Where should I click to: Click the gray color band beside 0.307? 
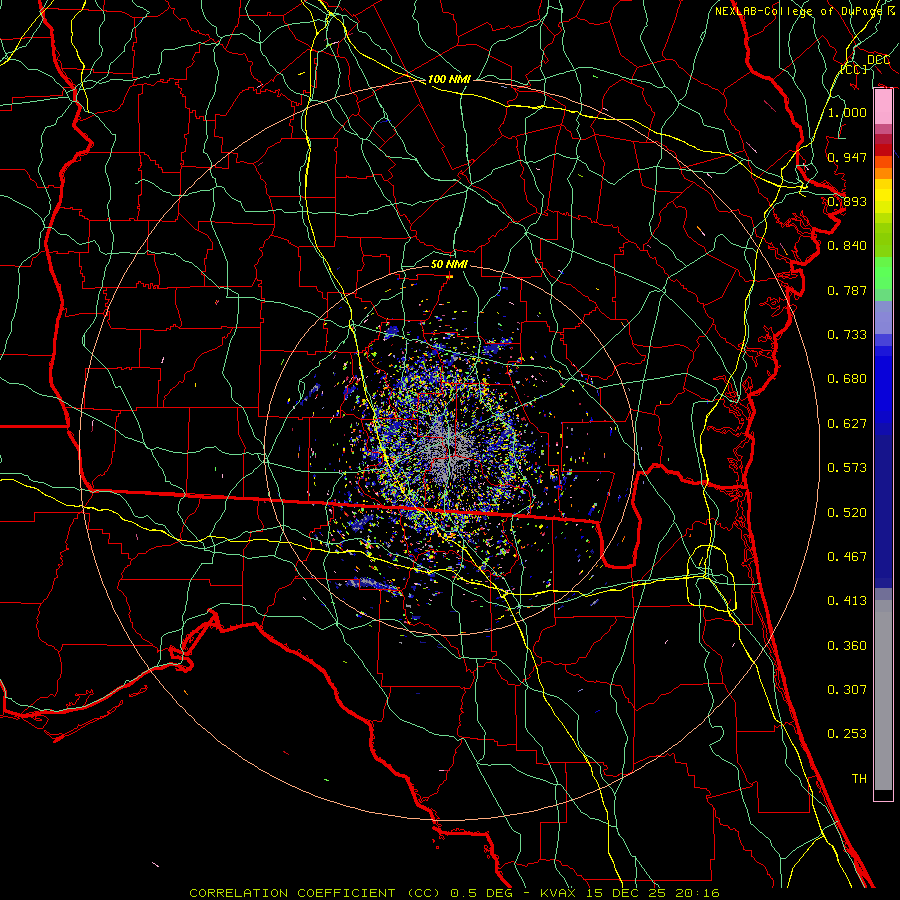pyautogui.click(x=883, y=695)
